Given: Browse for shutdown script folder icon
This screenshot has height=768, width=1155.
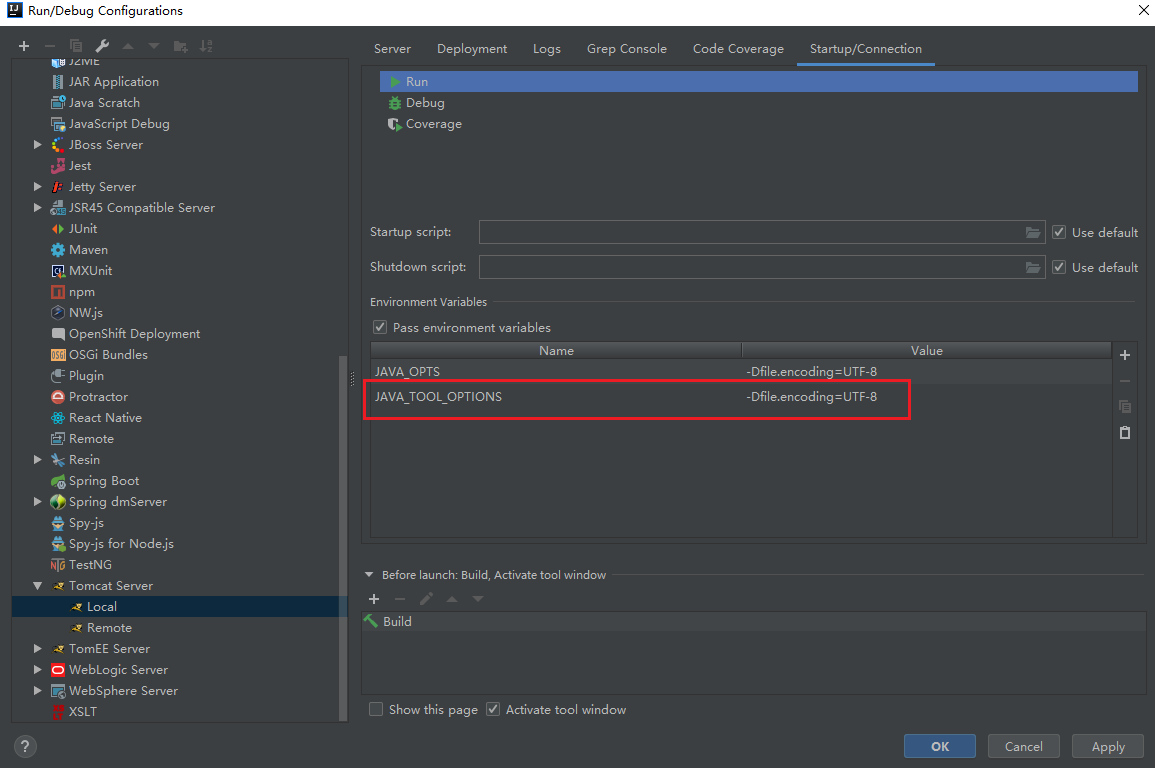Looking at the screenshot, I should tap(1033, 267).
